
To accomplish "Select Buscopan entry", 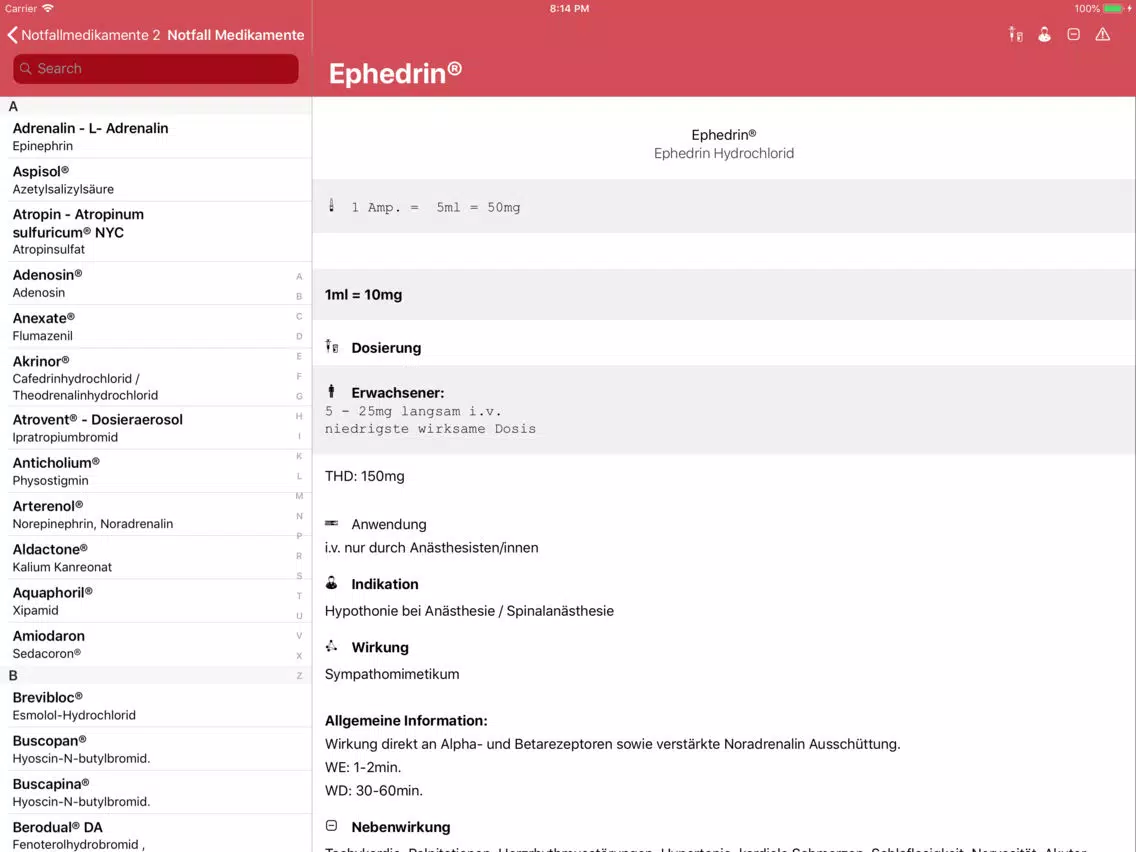I will coord(156,749).
